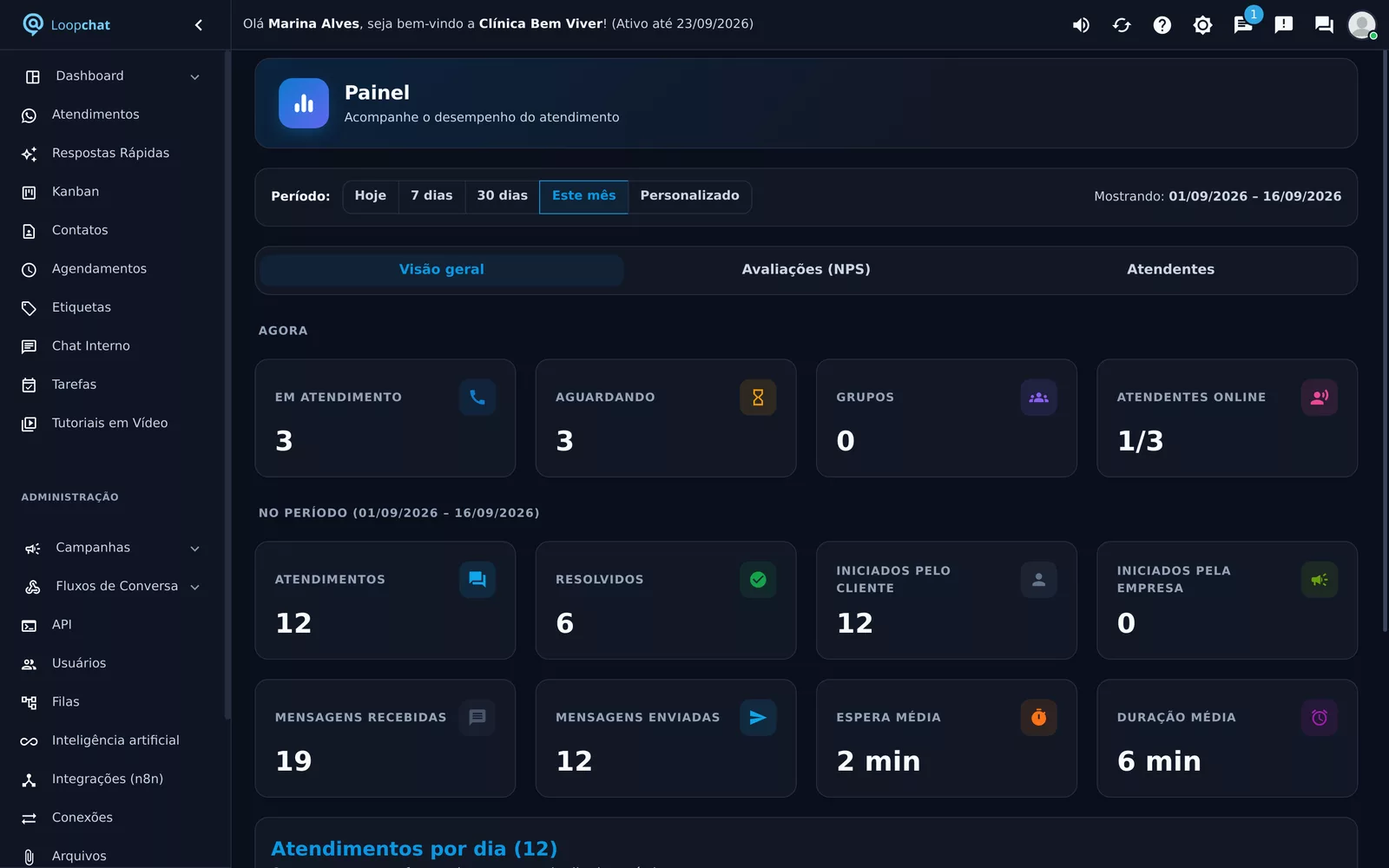1389x868 pixels.
Task: Select the 30 dias period filter
Action: coord(502,196)
